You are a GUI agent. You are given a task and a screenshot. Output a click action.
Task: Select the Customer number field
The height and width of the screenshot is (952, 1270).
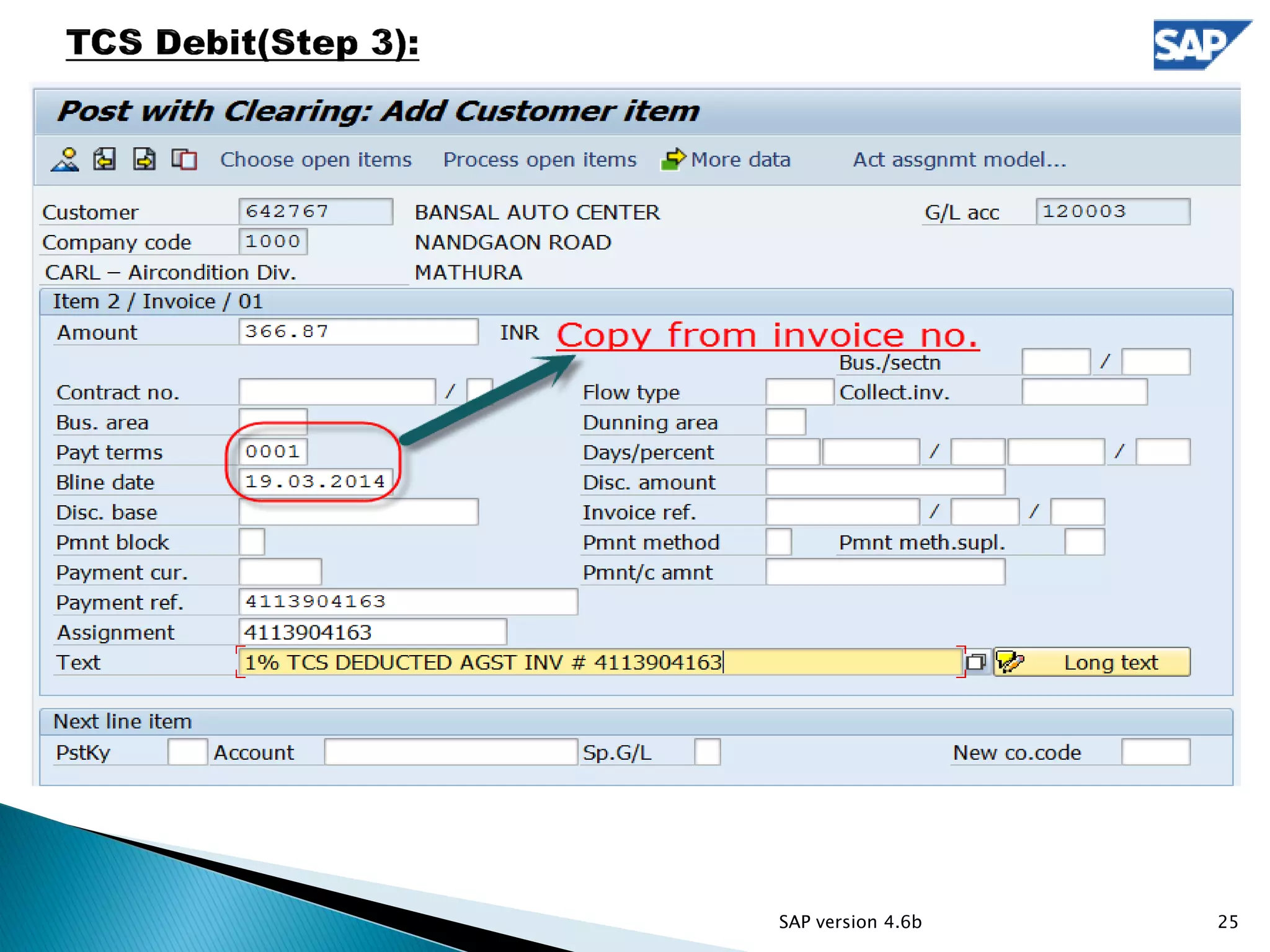tap(316, 211)
